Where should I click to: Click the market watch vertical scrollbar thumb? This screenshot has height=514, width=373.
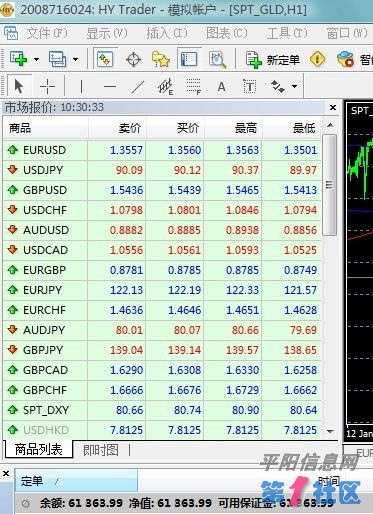329,185
